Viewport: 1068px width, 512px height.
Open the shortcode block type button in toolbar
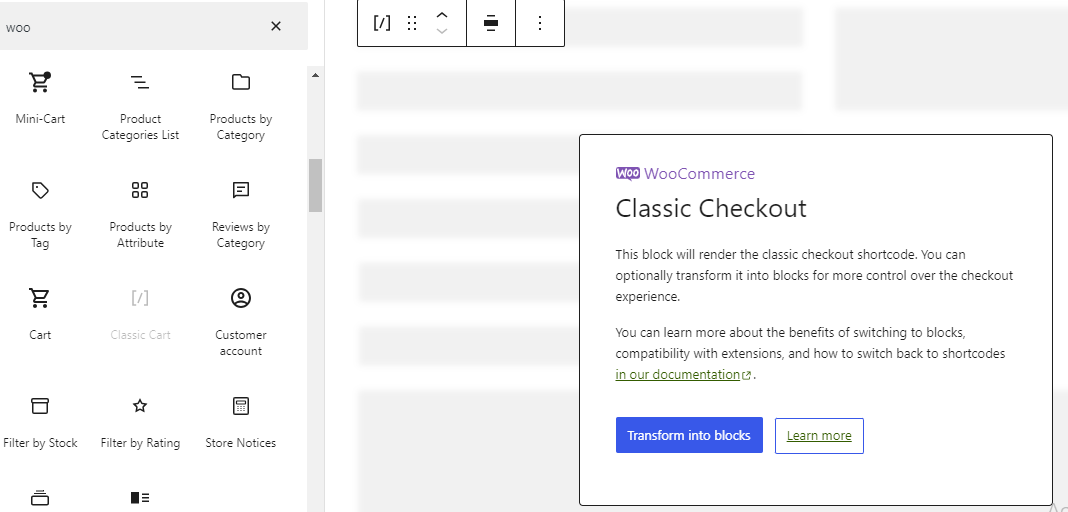[381, 22]
